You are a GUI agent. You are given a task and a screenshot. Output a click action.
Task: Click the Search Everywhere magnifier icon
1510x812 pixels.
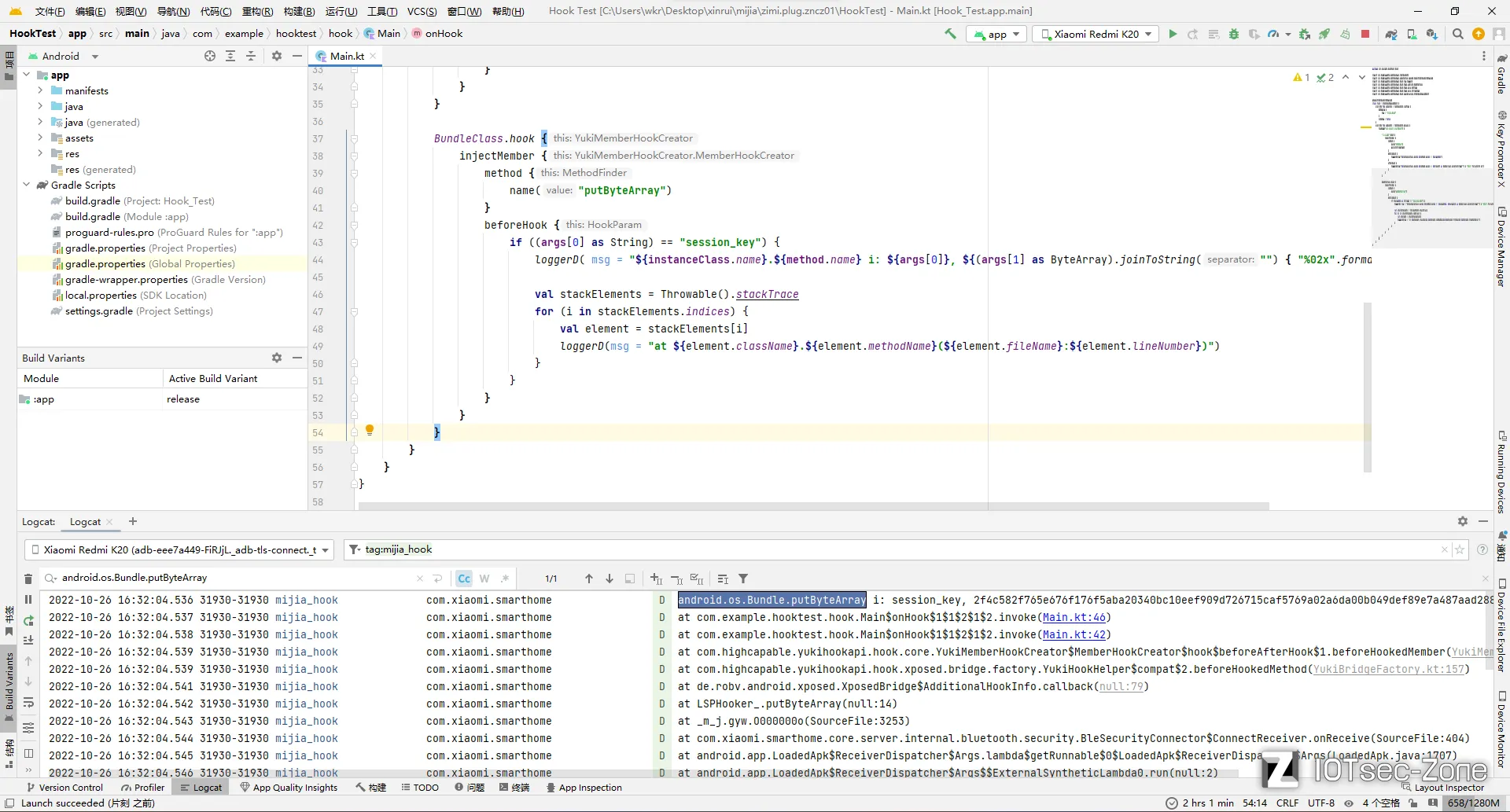(1458, 34)
